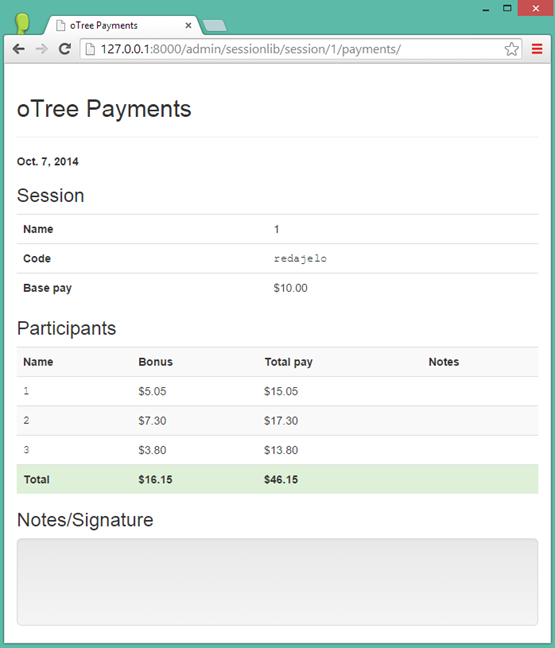The width and height of the screenshot is (555, 648).
Task: Close the oTree Payments tab
Action: (188, 26)
